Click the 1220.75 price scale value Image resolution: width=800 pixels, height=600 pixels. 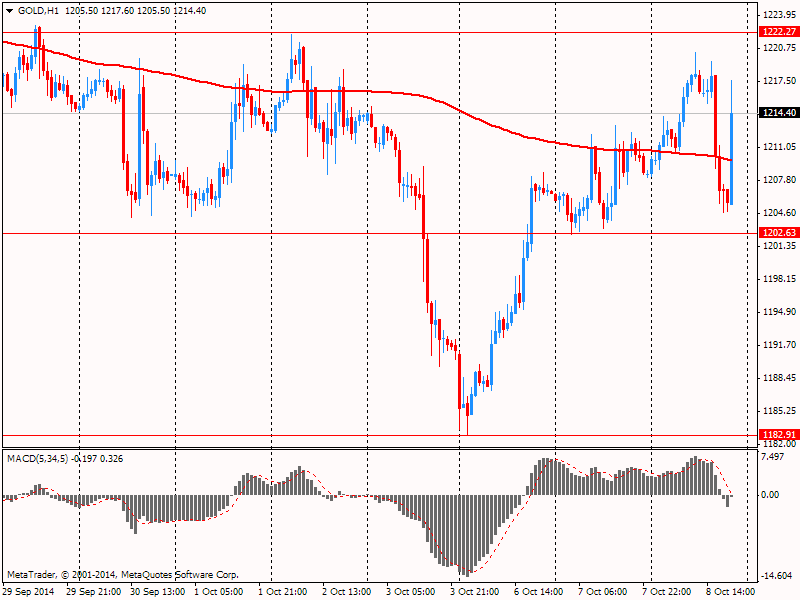779,48
